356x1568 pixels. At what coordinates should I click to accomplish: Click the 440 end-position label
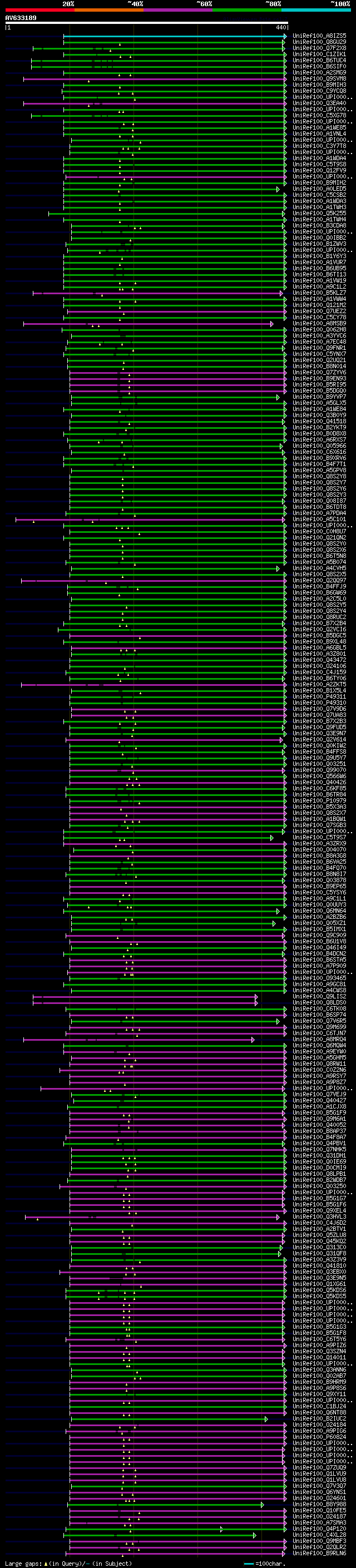(280, 28)
